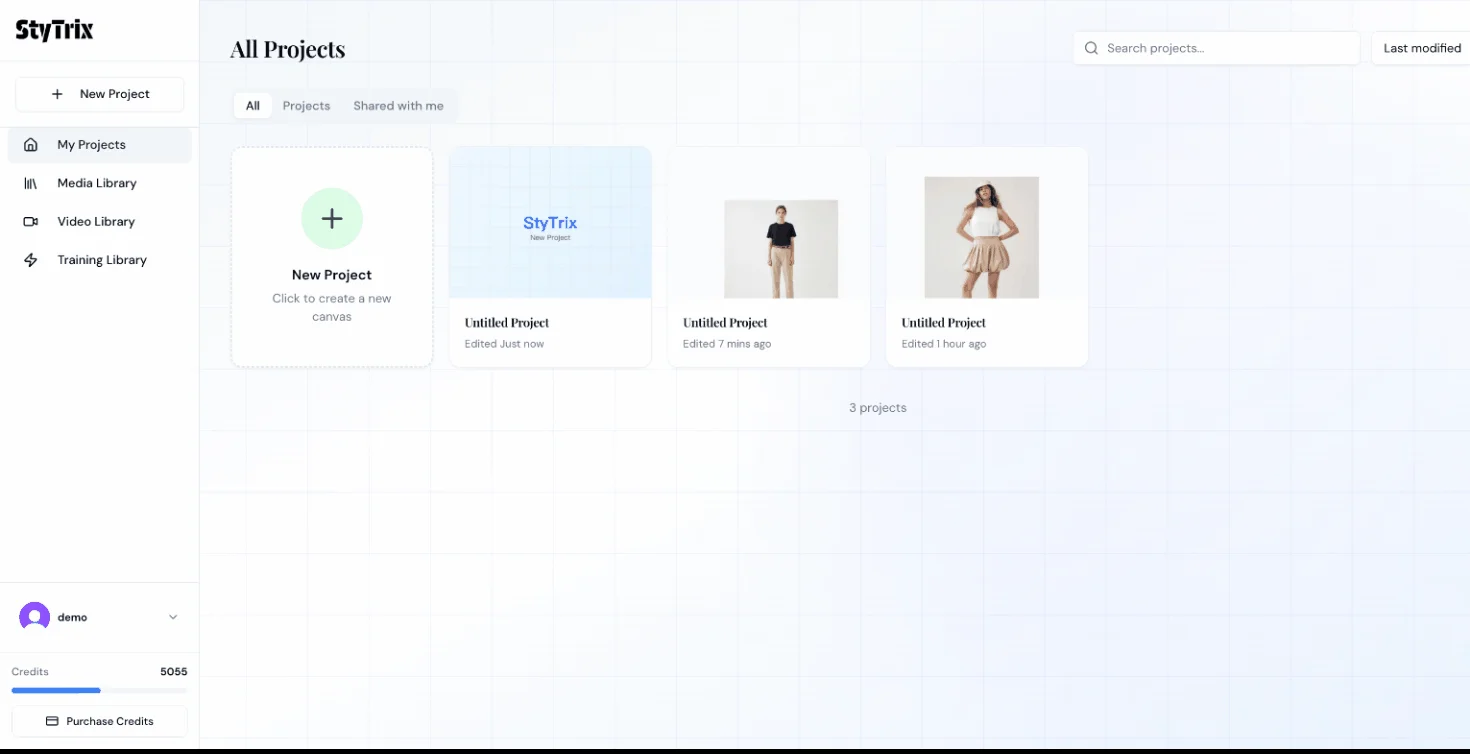
Task: Click the magnifier icon in search bar
Action: point(1091,48)
